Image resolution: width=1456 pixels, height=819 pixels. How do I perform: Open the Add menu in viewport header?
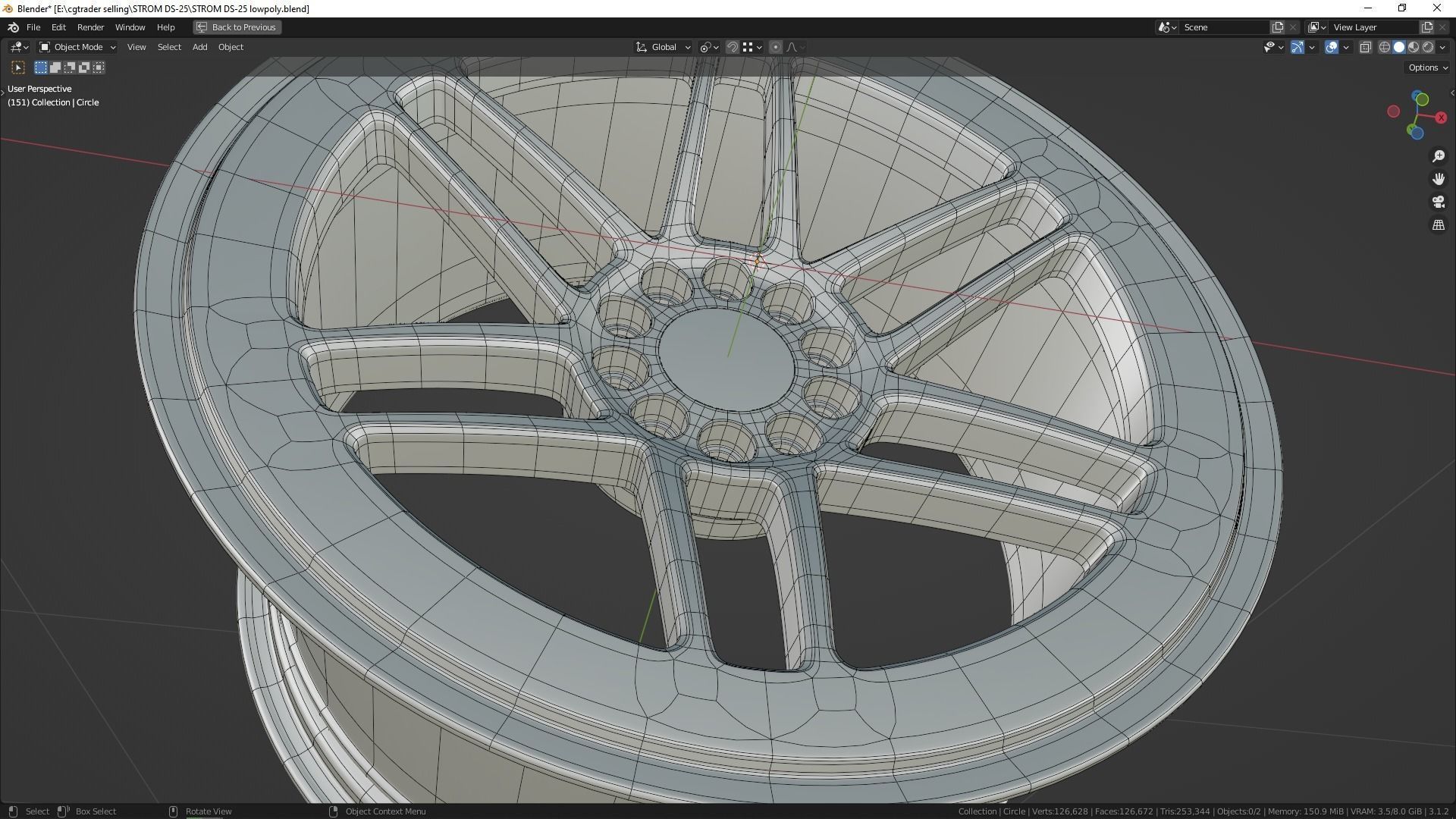click(199, 47)
